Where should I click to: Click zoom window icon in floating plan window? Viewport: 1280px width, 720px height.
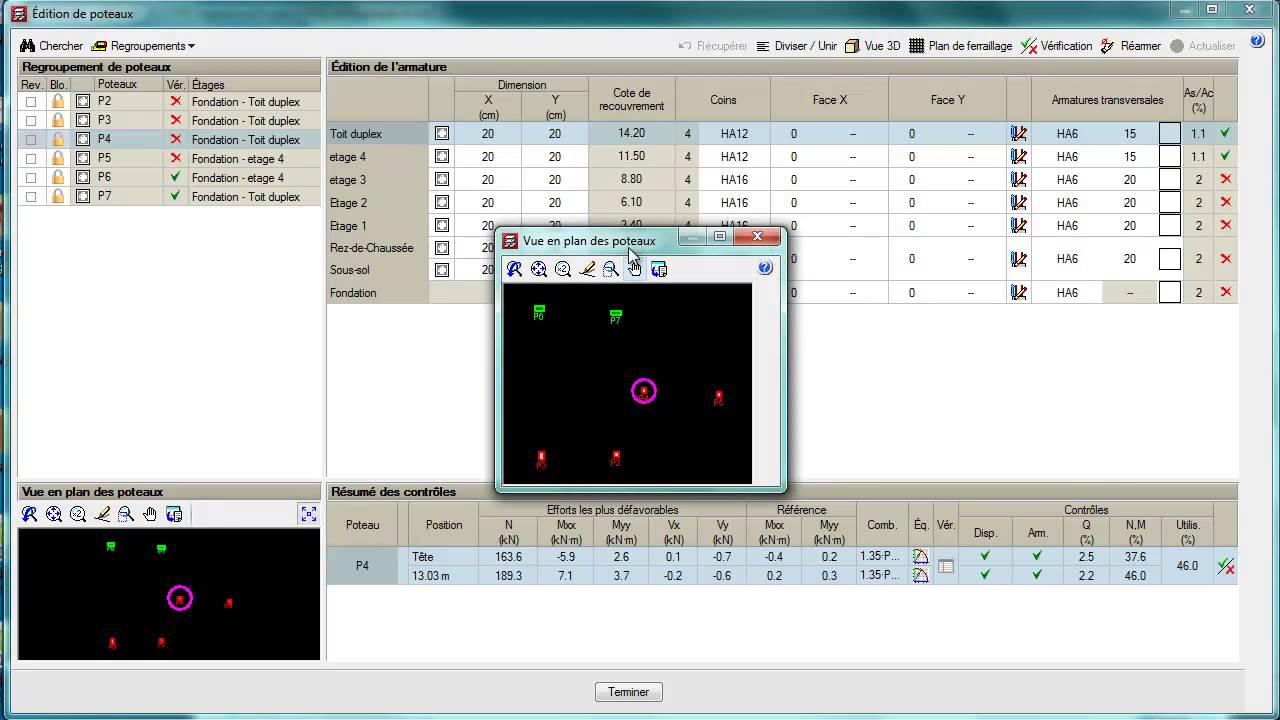611,268
